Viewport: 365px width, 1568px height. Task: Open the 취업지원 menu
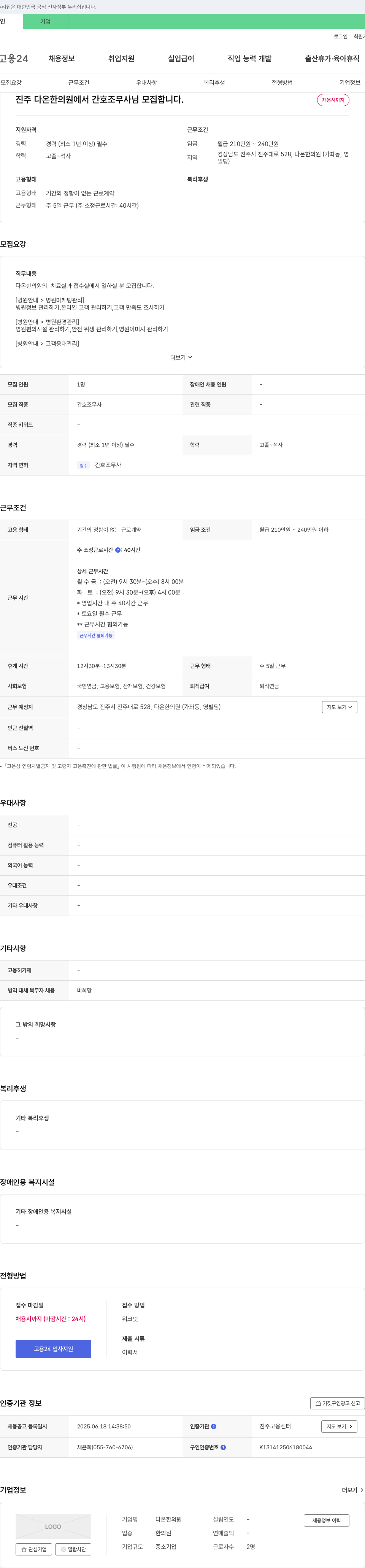[x=121, y=59]
